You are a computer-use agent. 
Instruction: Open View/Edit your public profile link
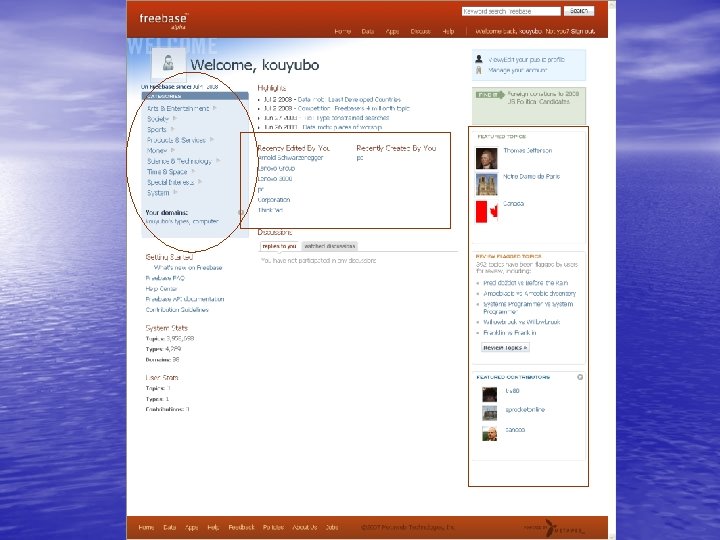526,60
